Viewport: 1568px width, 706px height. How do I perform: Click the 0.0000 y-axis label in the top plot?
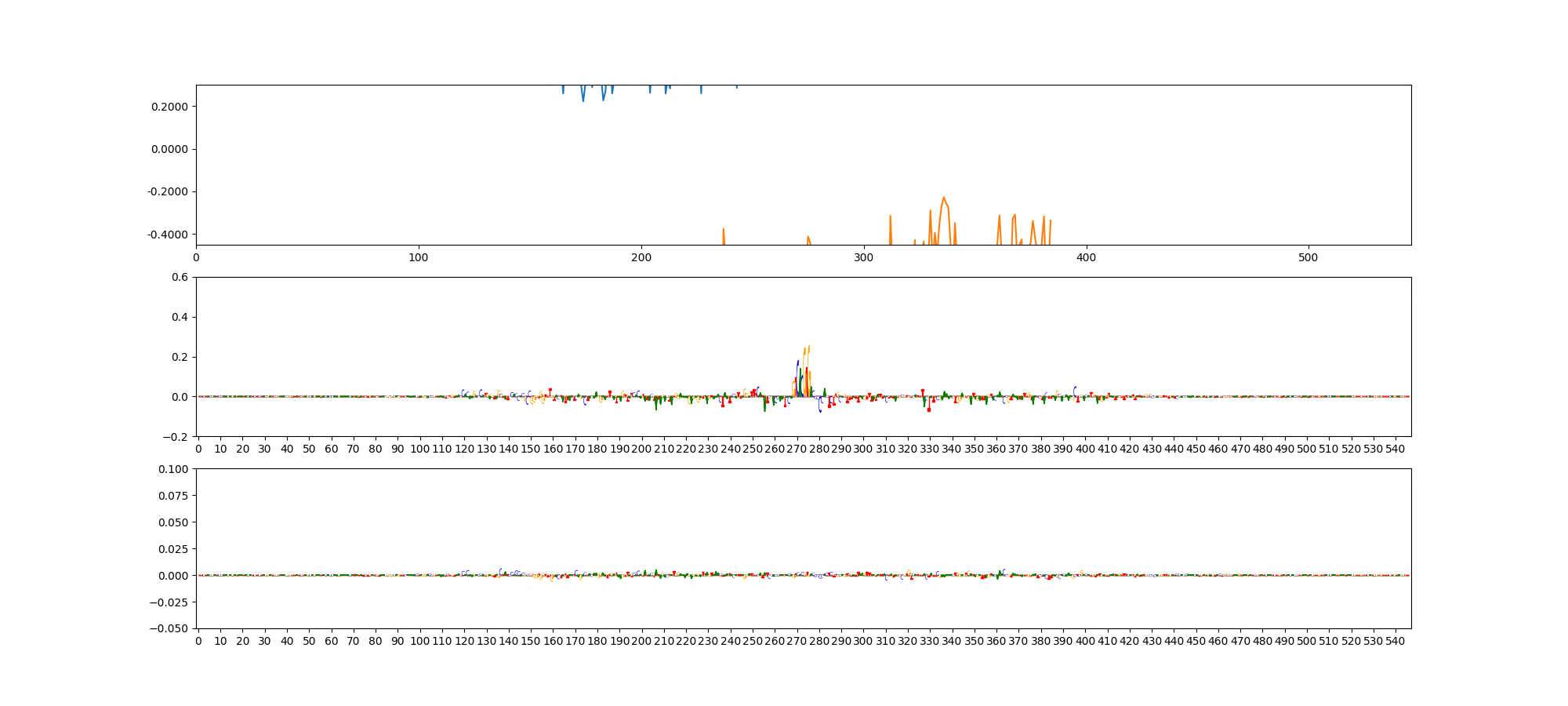click(169, 149)
